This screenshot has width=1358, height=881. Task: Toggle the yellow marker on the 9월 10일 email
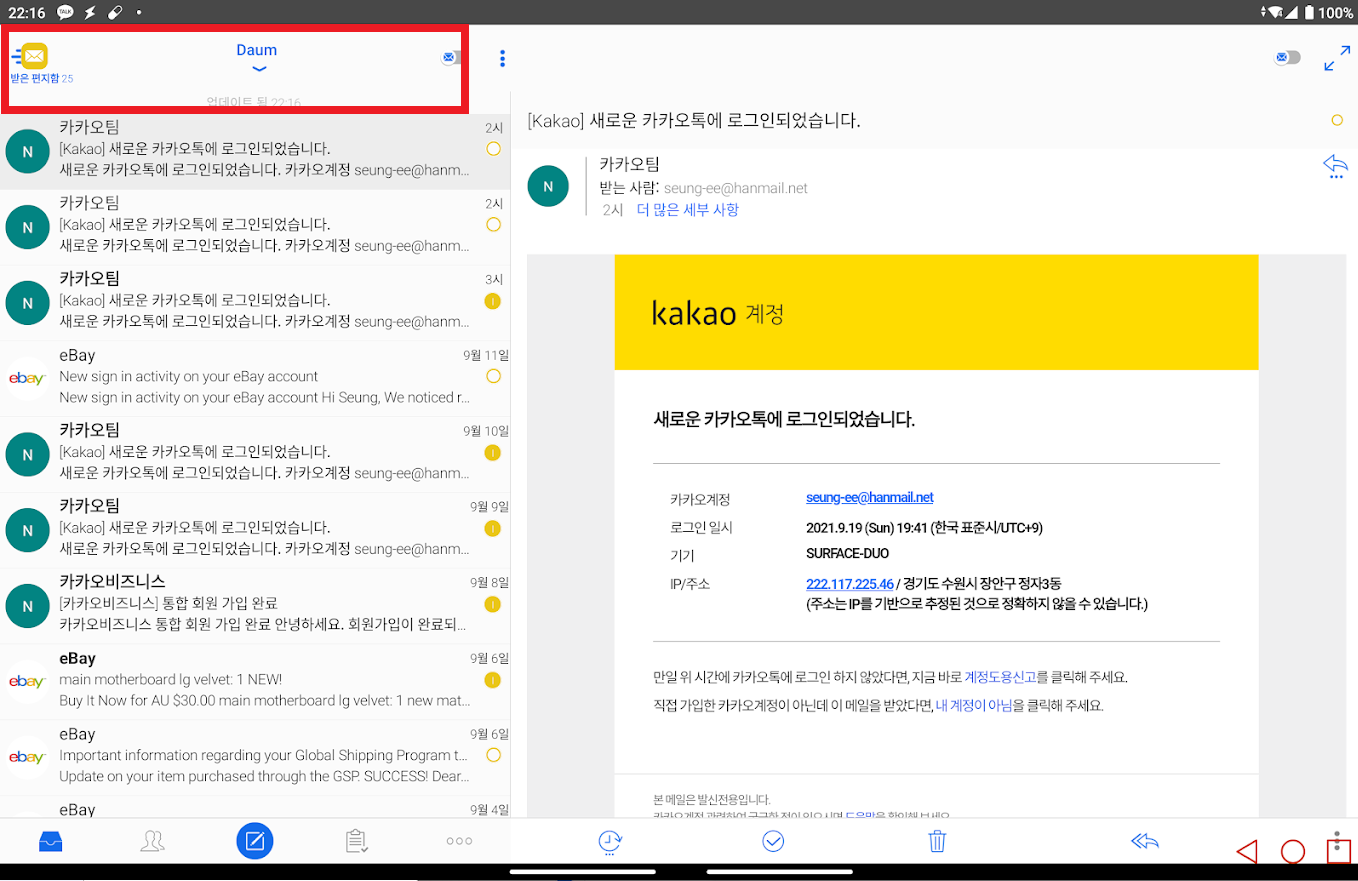pos(492,453)
